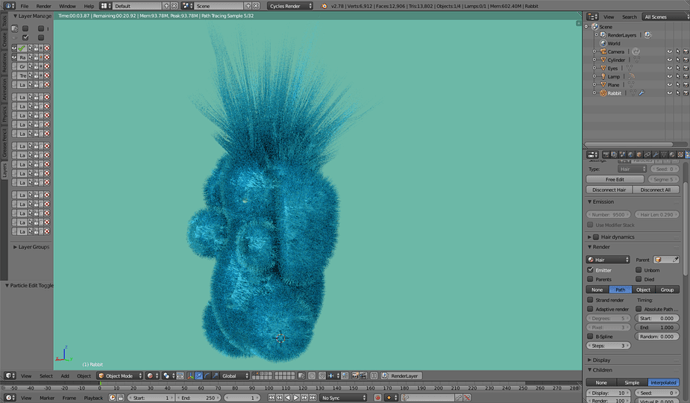Open the Cycles Render engine dropdown
The width and height of the screenshot is (690, 403).
point(290,6)
